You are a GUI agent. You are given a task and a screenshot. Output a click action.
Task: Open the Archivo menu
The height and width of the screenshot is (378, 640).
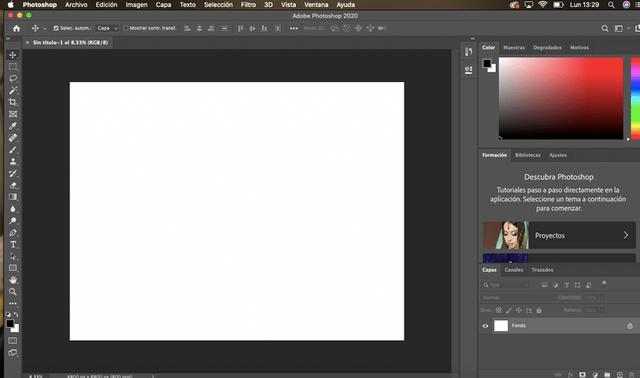[76, 4]
